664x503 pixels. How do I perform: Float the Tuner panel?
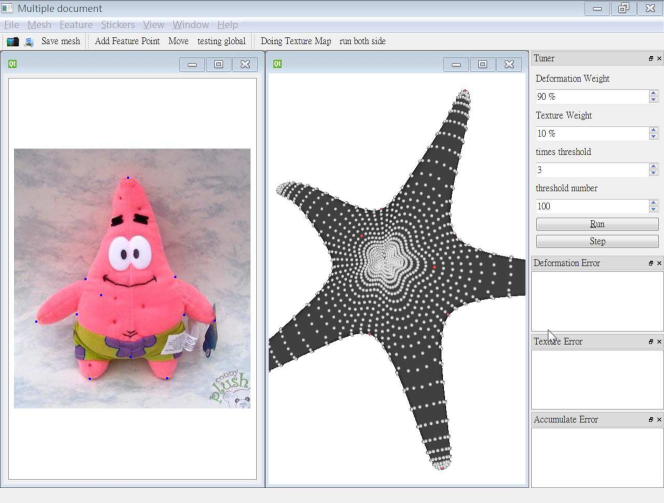point(651,58)
